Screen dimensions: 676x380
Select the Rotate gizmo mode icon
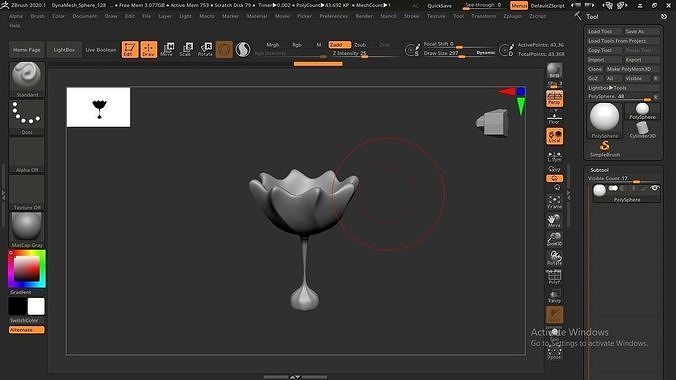(x=205, y=49)
